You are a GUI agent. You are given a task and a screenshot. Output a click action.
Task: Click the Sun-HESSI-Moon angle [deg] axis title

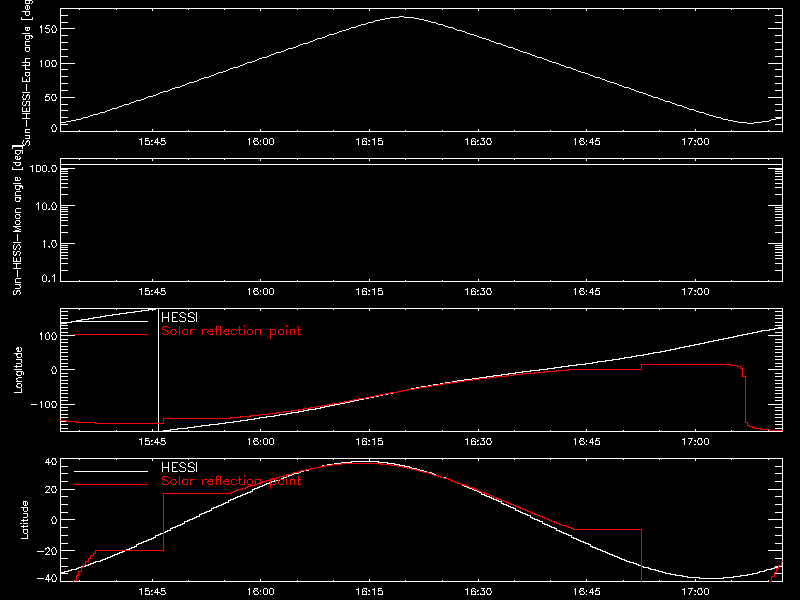pos(17,220)
